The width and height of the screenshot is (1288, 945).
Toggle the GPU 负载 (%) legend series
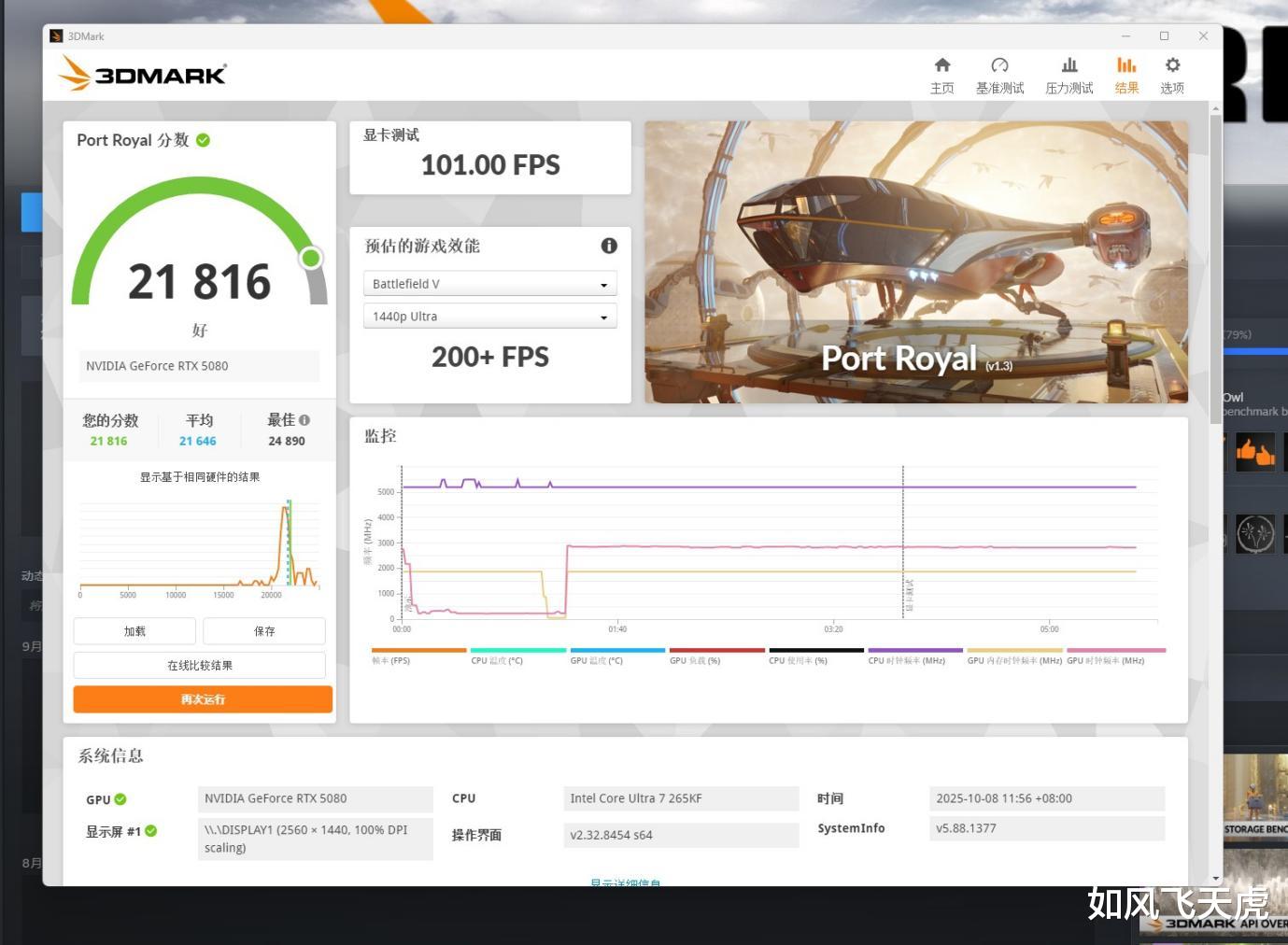click(x=716, y=656)
